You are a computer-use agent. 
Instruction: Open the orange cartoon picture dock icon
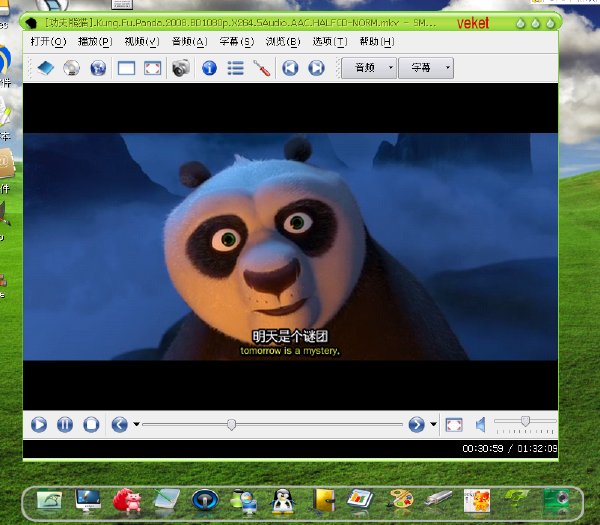(477, 501)
